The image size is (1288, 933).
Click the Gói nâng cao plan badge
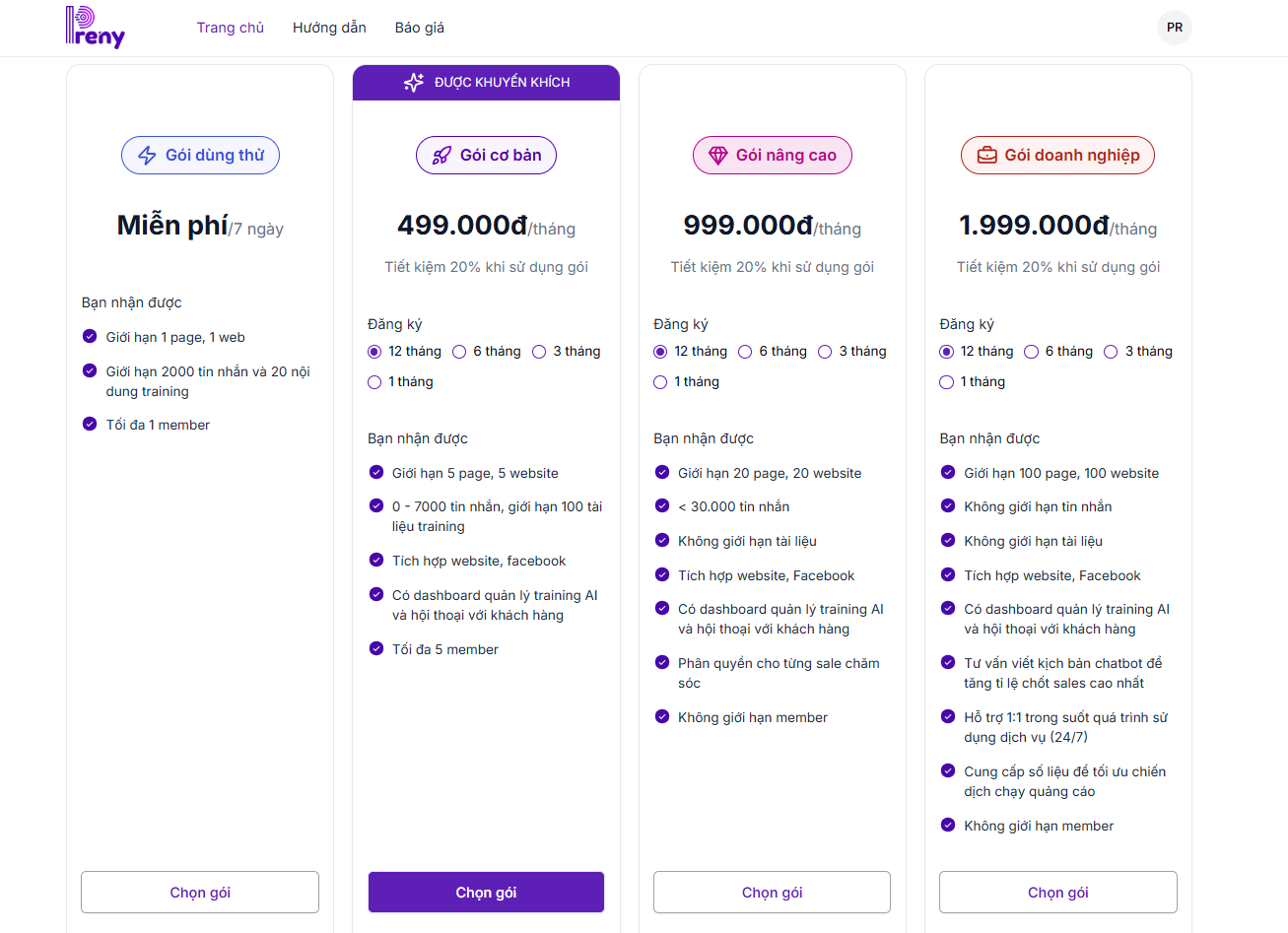click(x=773, y=156)
